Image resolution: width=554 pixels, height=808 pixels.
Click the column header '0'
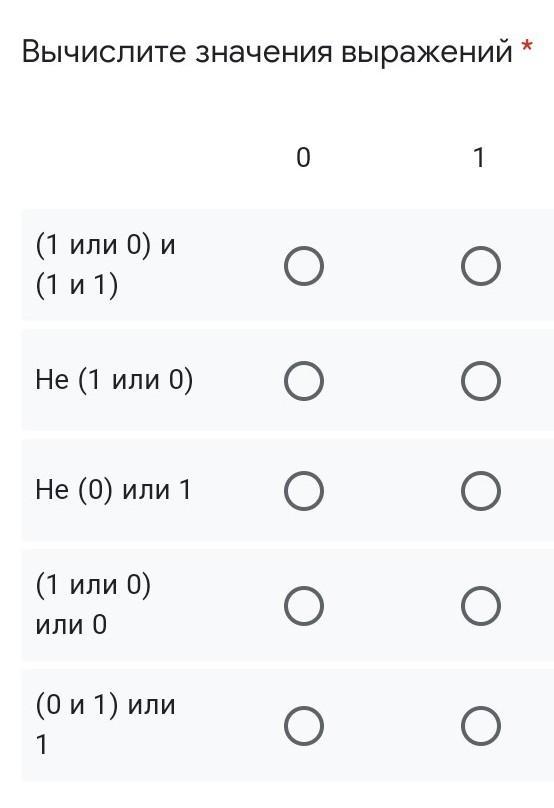coord(304,157)
